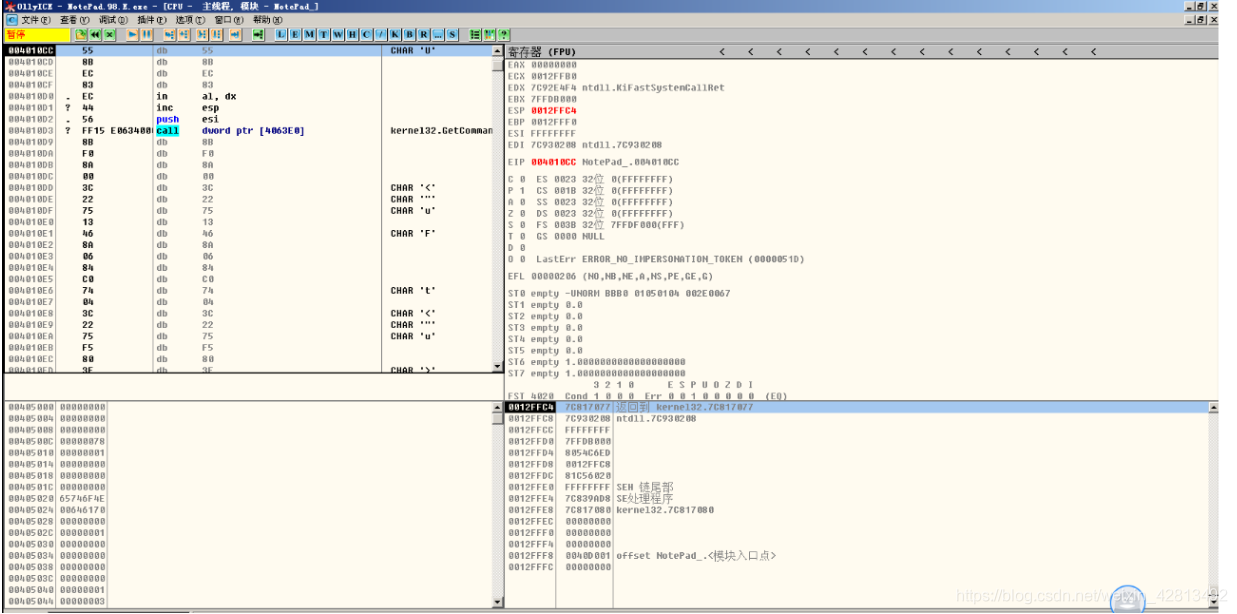Select the in al, dx instruction row

coord(248,96)
